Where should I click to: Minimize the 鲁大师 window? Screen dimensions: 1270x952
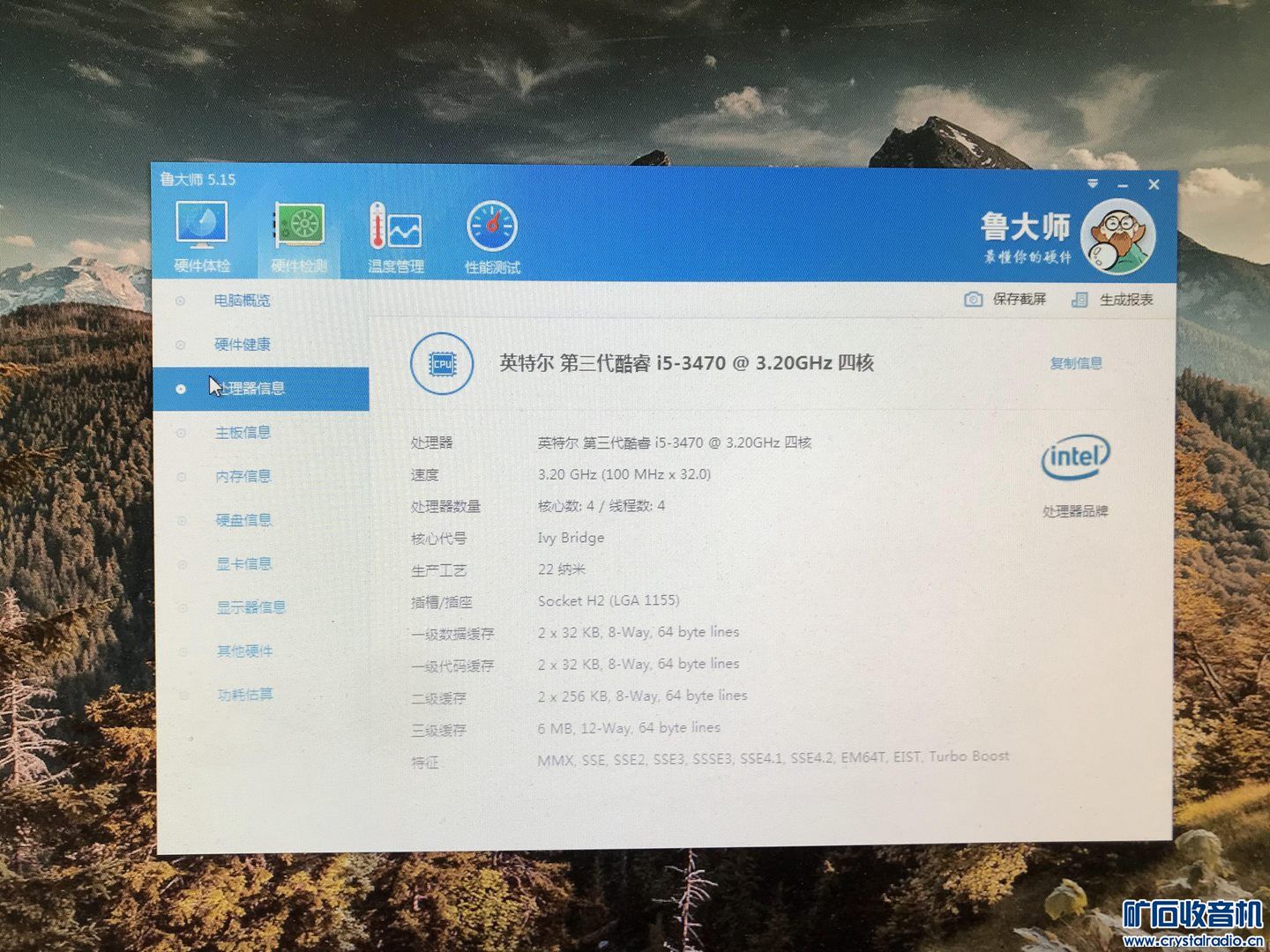(x=1123, y=185)
